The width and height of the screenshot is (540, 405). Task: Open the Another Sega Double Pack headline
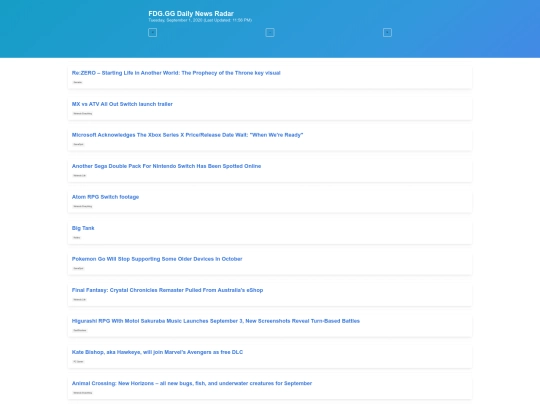pyautogui.click(x=166, y=166)
